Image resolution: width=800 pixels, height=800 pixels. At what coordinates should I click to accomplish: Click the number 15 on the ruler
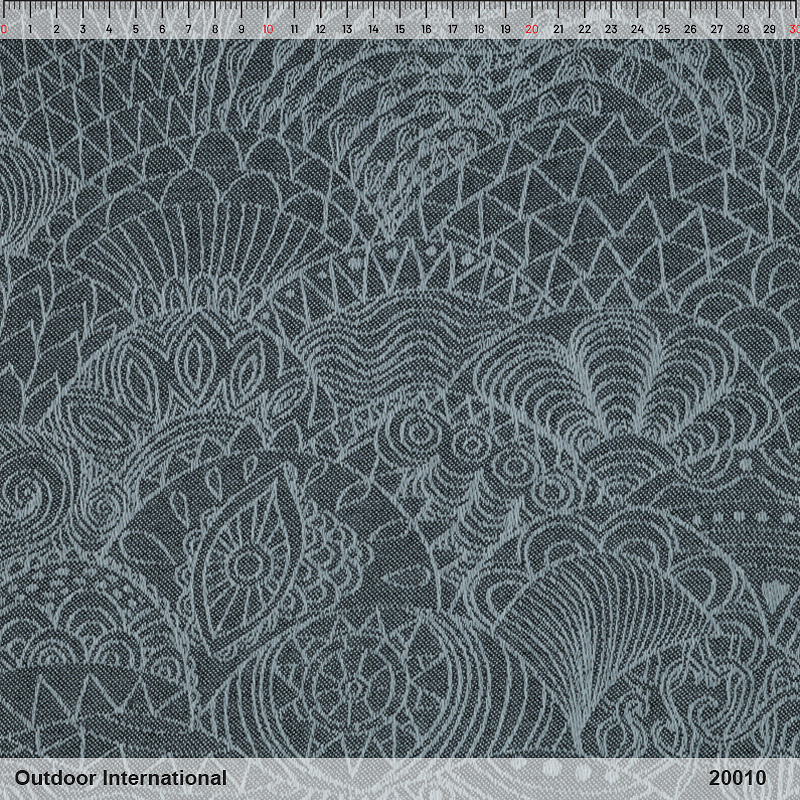[x=399, y=29]
